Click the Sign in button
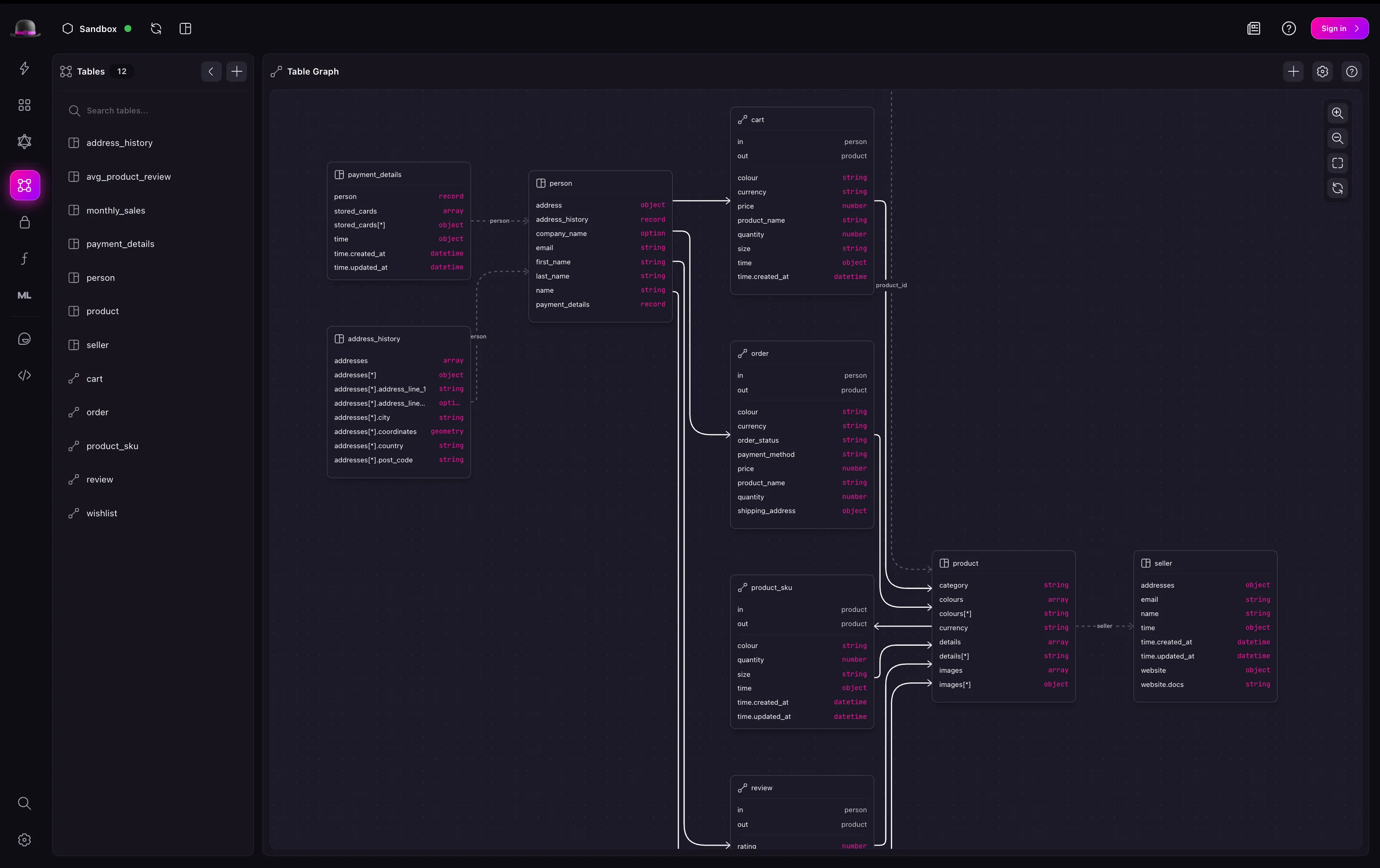The width and height of the screenshot is (1380, 868). pos(1339,29)
